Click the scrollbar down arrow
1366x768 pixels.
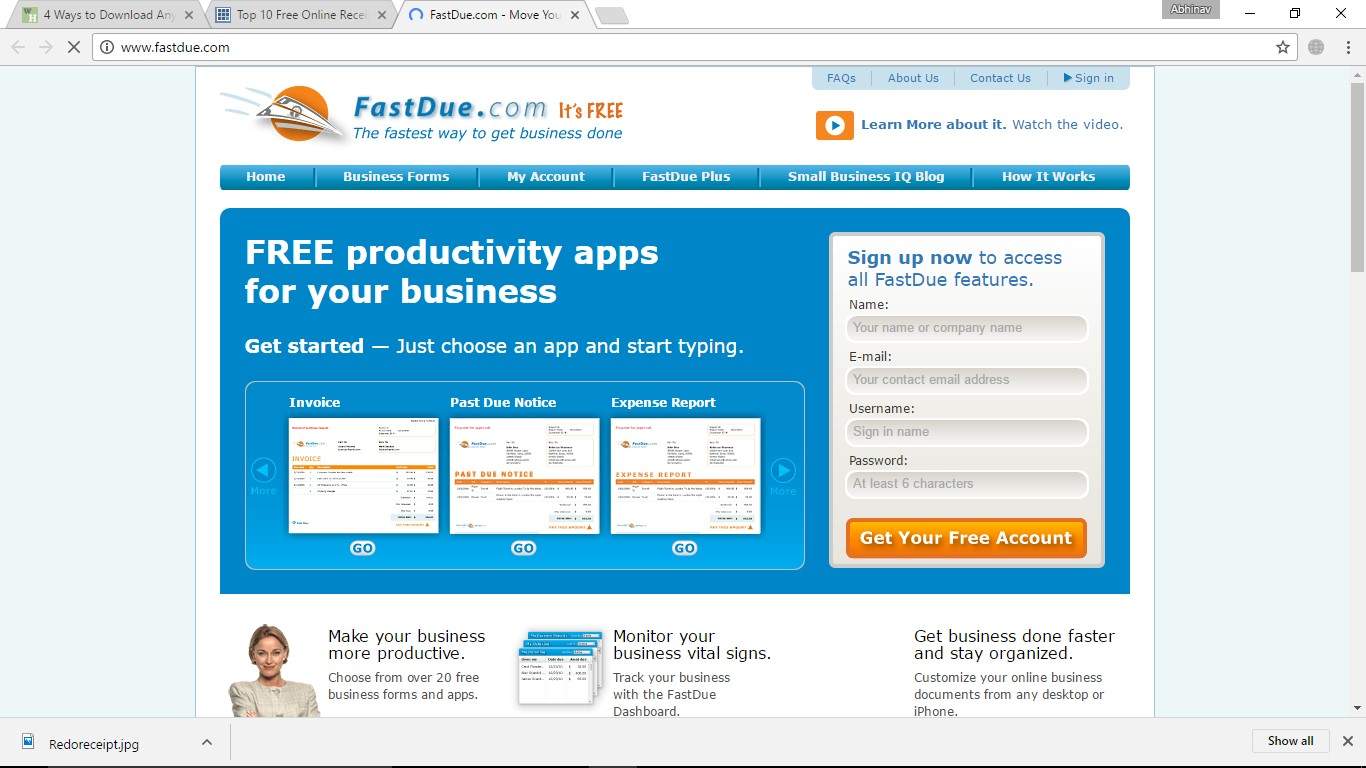click(x=1357, y=708)
